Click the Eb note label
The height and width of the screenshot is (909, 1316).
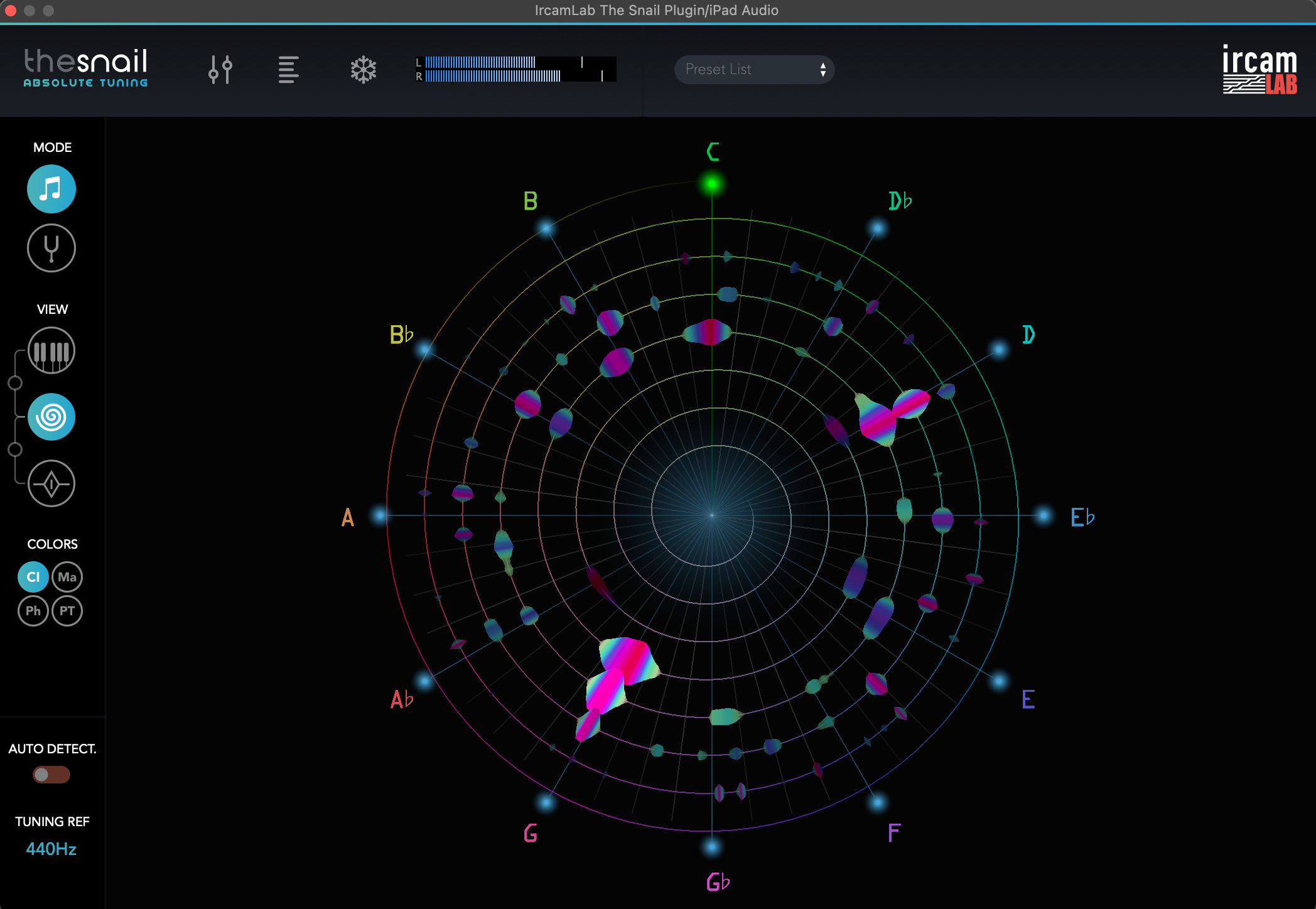1082,517
